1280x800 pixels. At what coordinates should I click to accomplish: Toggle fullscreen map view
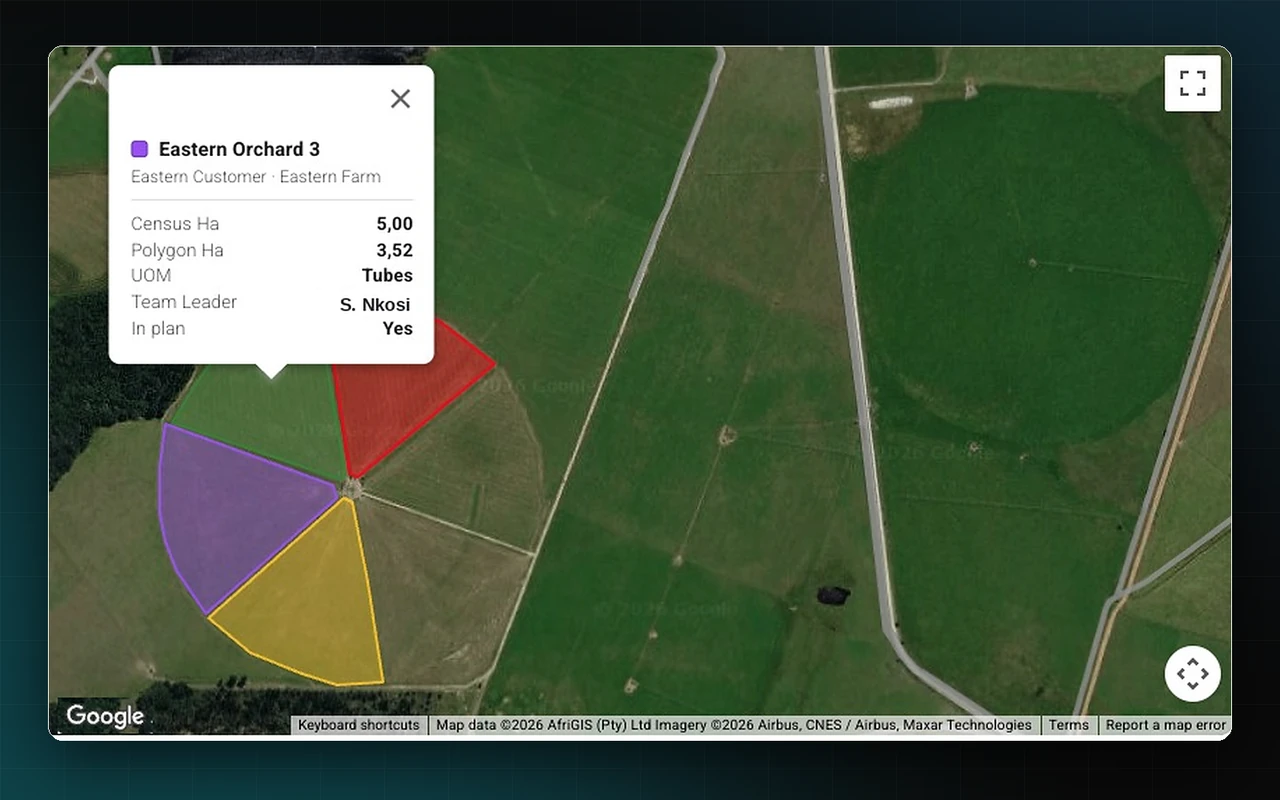(1193, 83)
